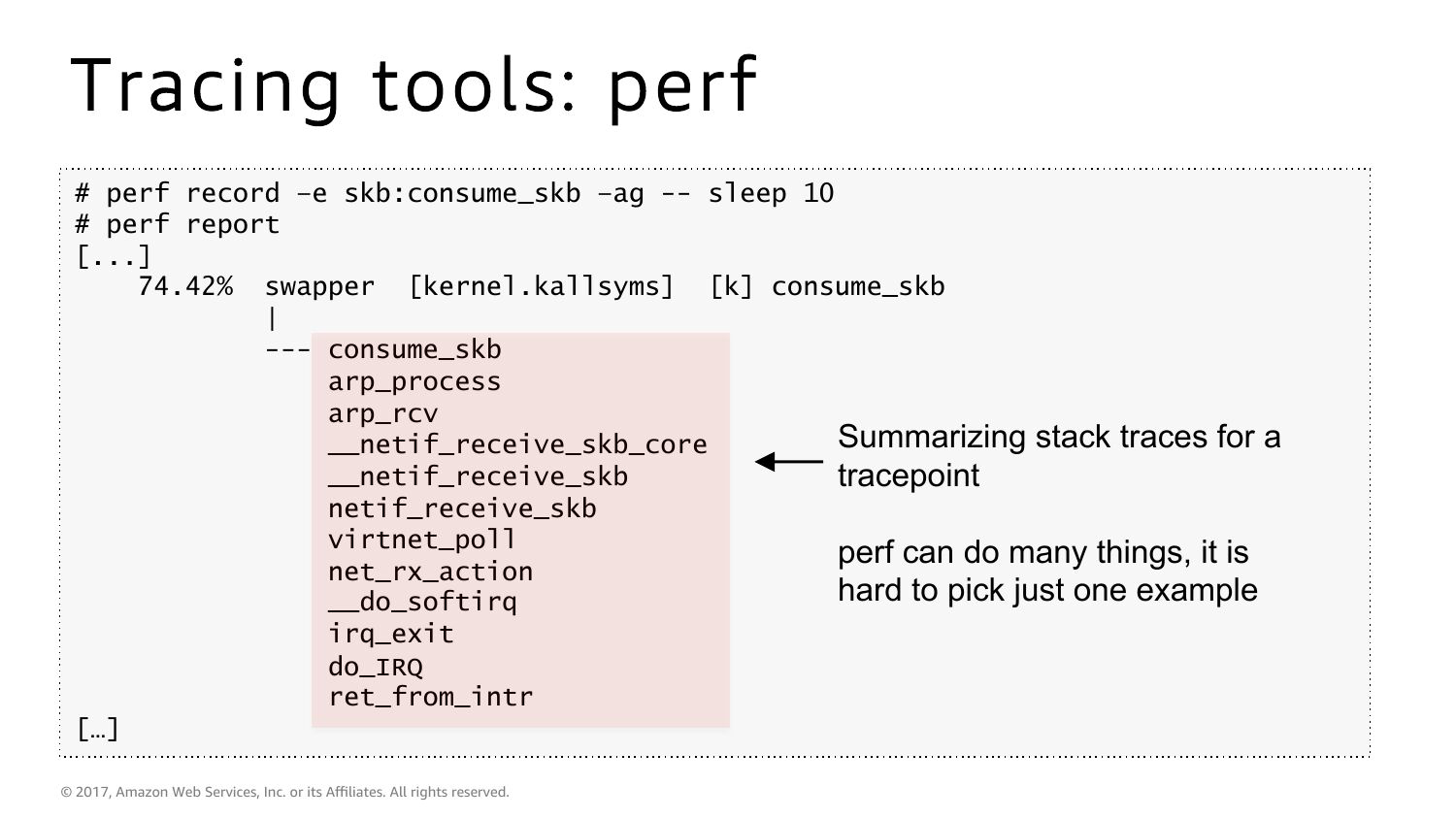The width and height of the screenshot is (1456, 819).
Task: Select the word "swapper" in the output
Action: (319, 287)
